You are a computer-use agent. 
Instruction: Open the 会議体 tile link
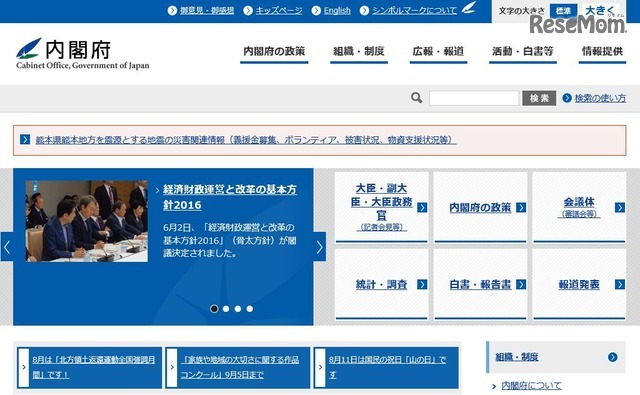pos(579,207)
